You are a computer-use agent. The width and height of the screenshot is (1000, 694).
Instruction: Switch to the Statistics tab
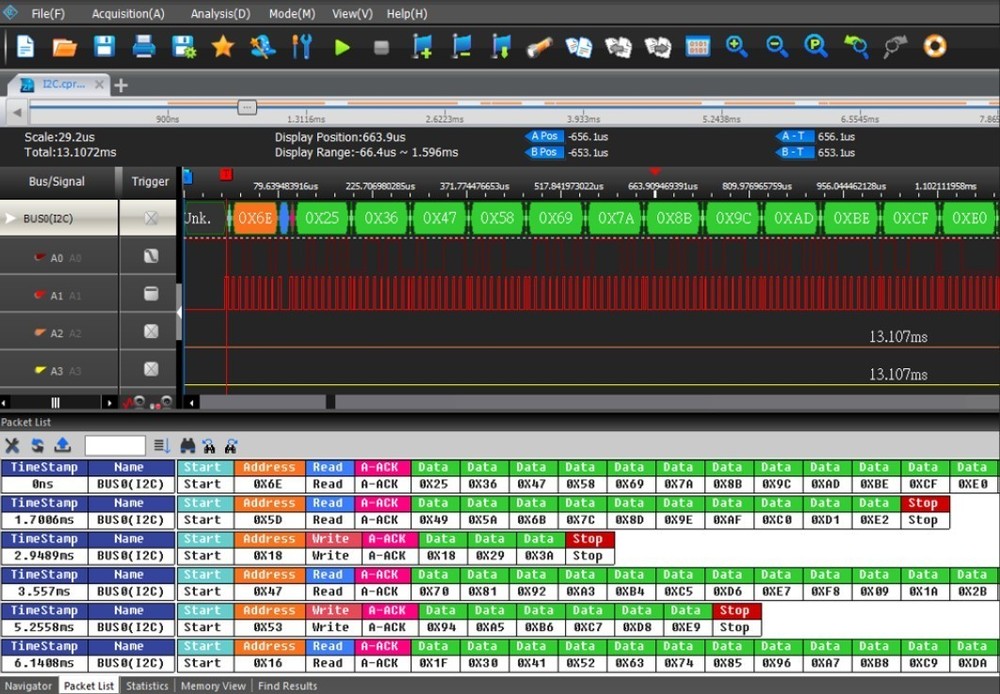coord(147,686)
